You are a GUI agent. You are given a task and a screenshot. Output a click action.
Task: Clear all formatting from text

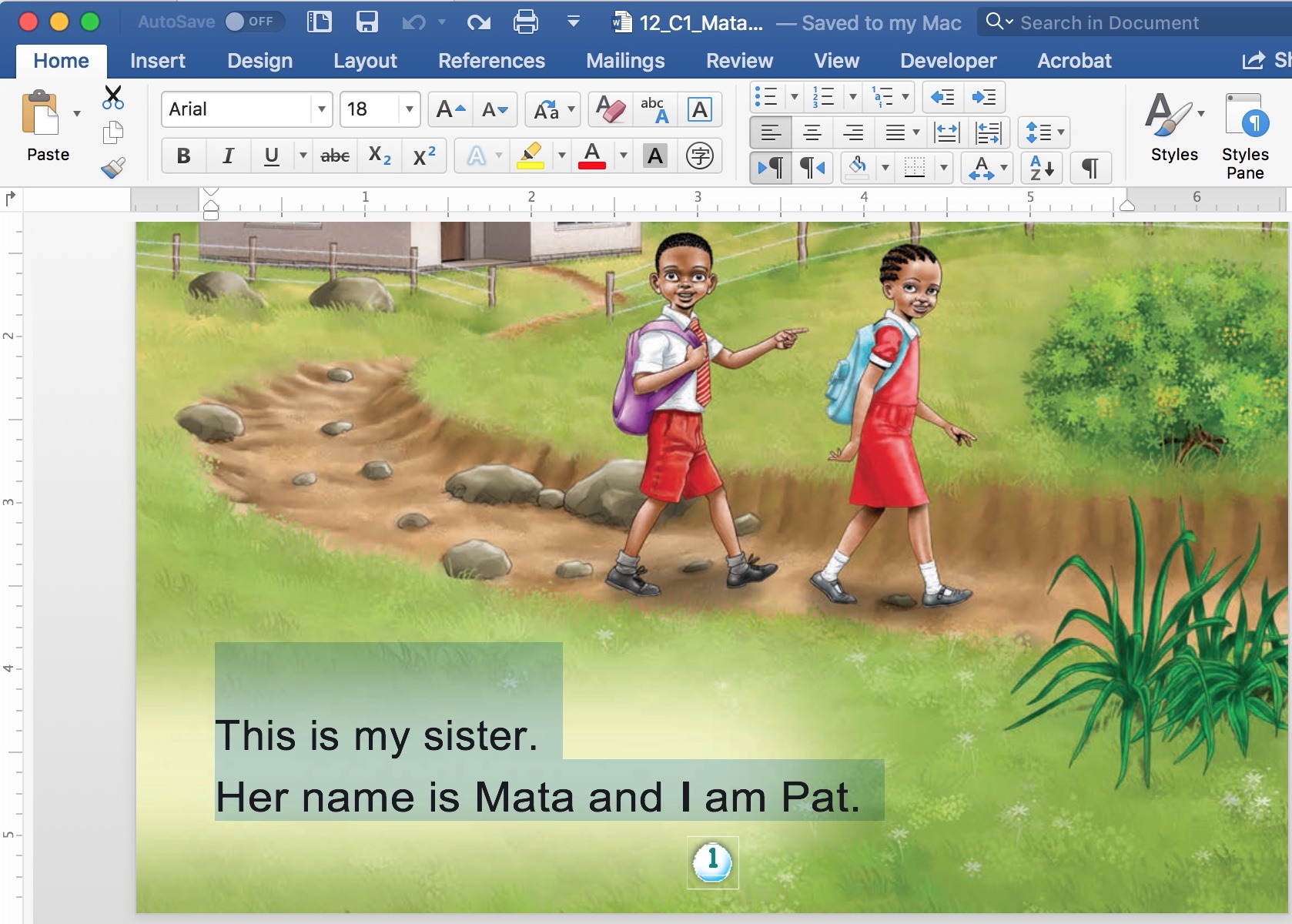[x=611, y=109]
